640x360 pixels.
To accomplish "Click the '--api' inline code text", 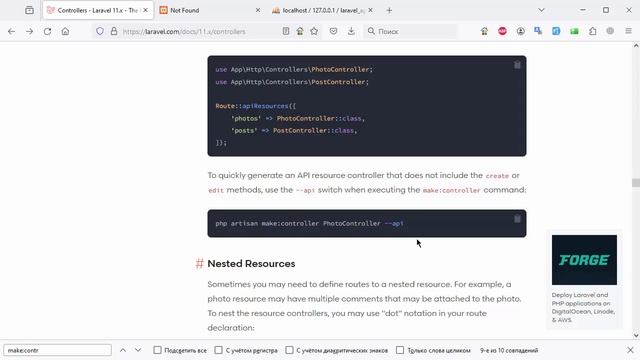I will pos(305,190).
